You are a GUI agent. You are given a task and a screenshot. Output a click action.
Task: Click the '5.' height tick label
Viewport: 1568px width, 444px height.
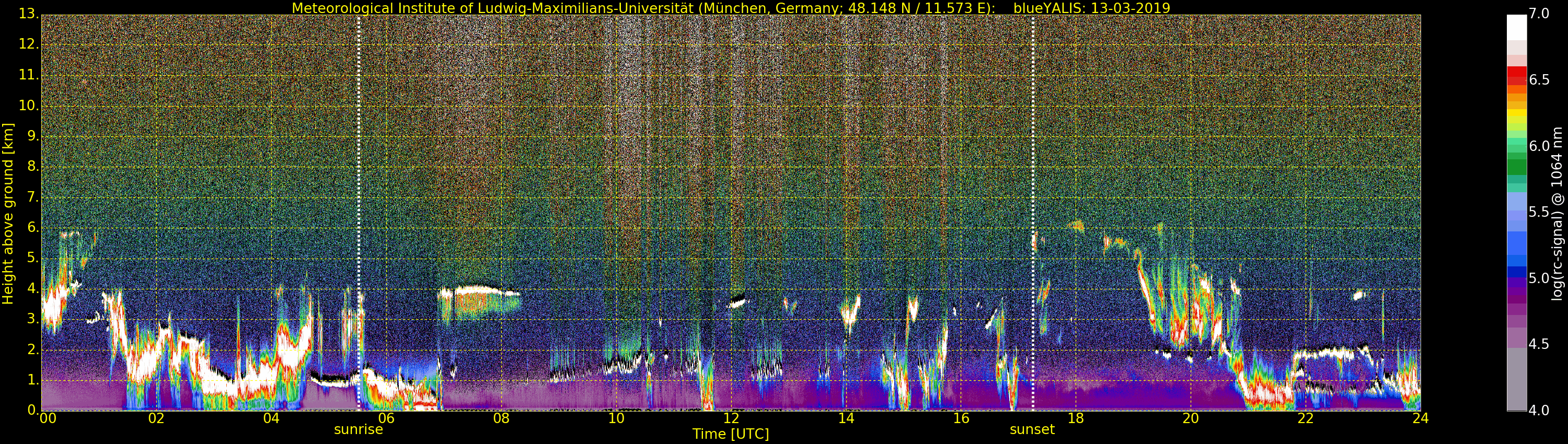pyautogui.click(x=32, y=258)
